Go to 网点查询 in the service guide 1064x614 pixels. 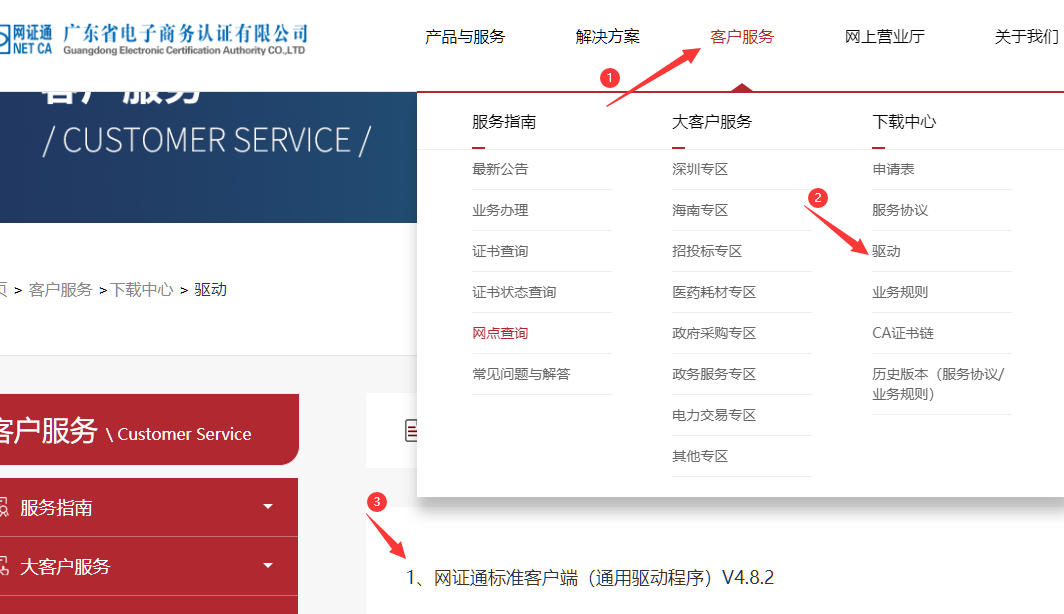(500, 333)
